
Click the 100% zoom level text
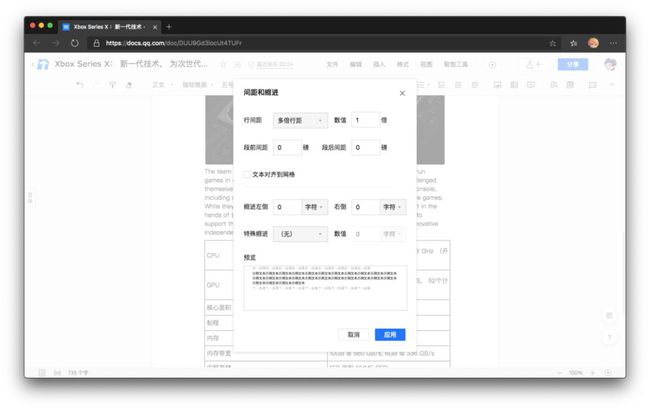click(576, 373)
